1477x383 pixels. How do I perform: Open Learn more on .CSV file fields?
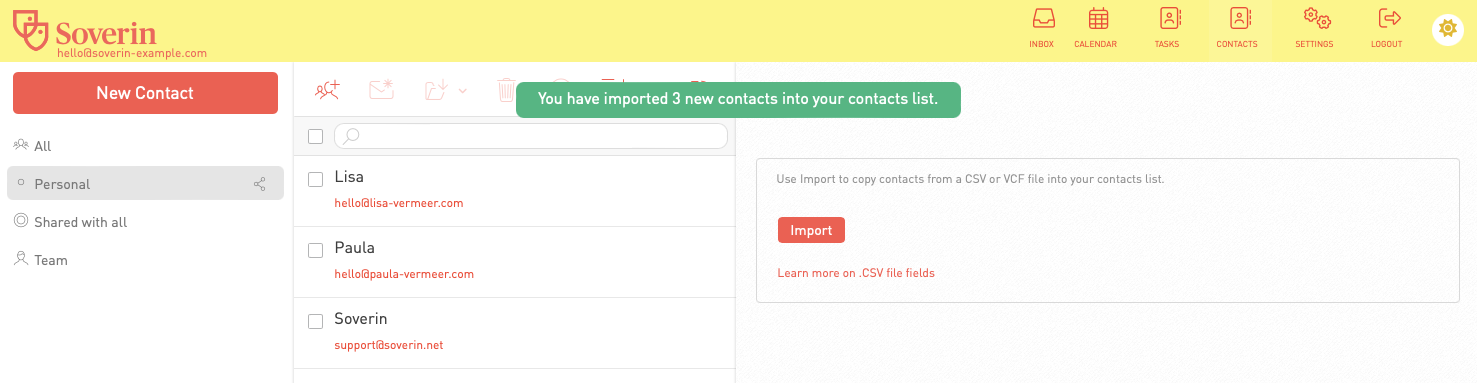[856, 273]
